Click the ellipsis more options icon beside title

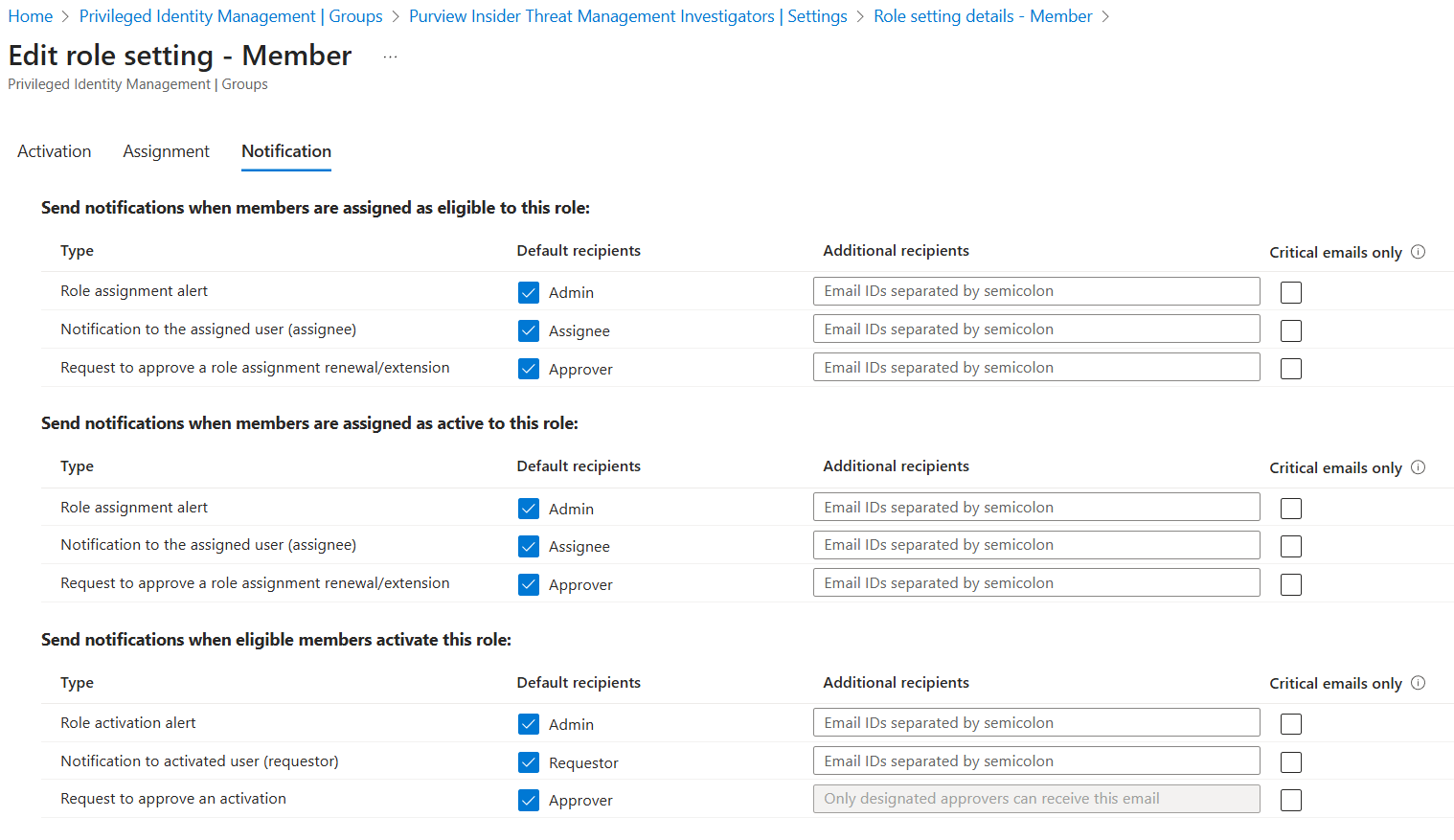(390, 57)
